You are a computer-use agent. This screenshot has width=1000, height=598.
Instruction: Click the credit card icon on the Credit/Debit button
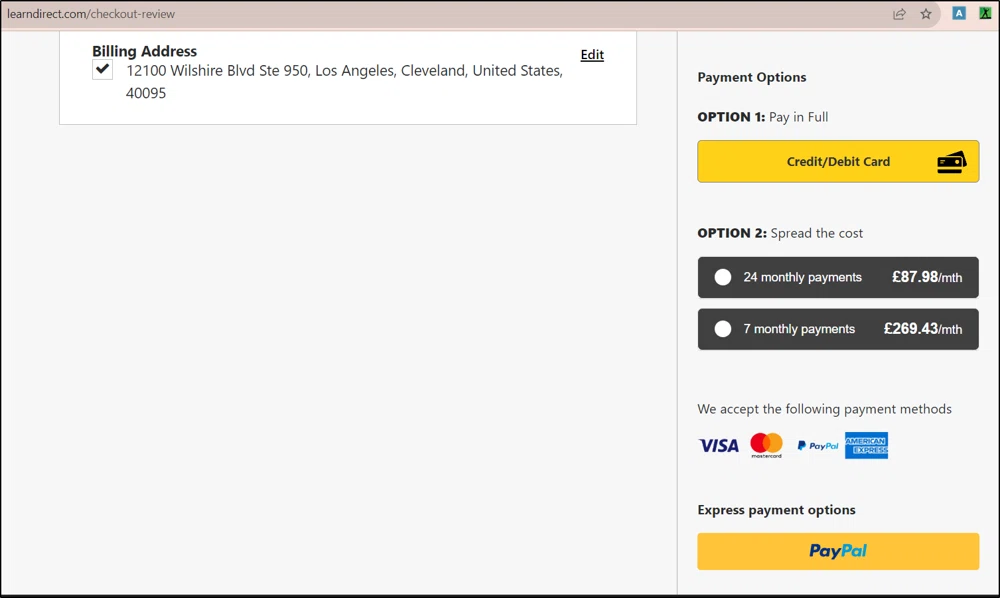(951, 161)
